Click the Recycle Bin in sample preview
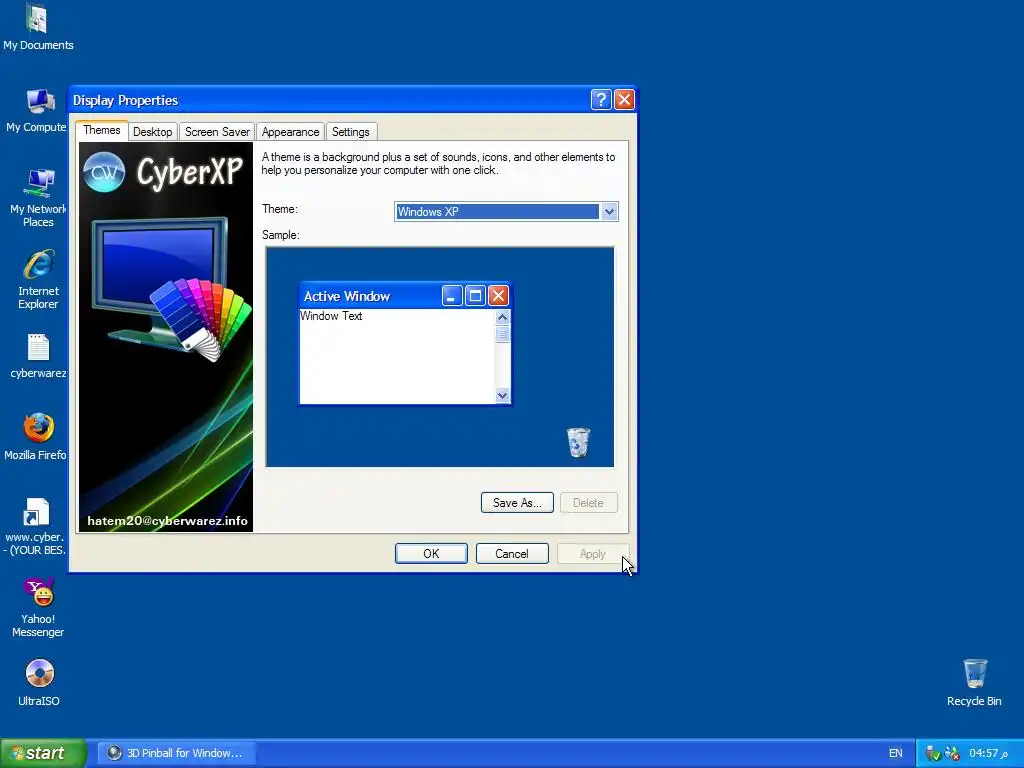This screenshot has height=768, width=1024. (578, 442)
